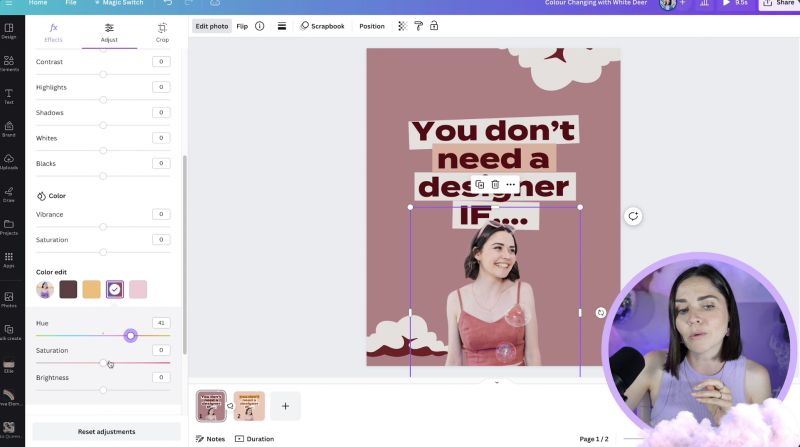Open the Effects tab
Image resolution: width=800 pixels, height=447 pixels.
click(x=53, y=33)
